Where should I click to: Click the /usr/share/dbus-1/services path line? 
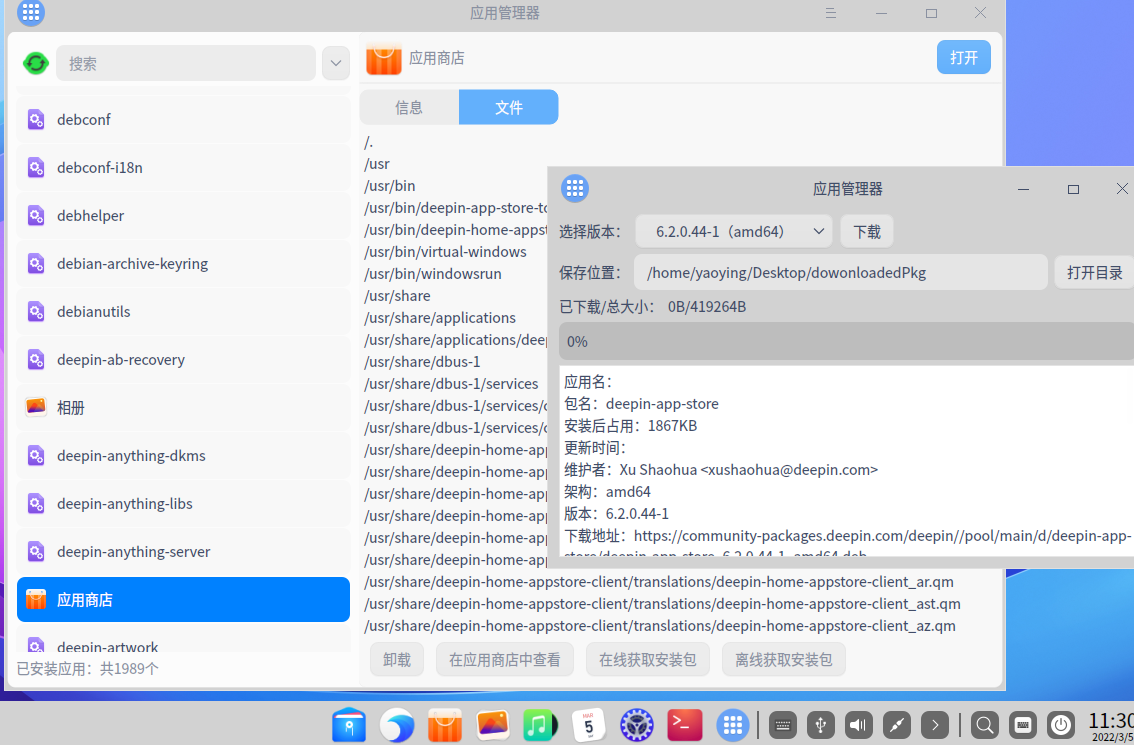451,384
